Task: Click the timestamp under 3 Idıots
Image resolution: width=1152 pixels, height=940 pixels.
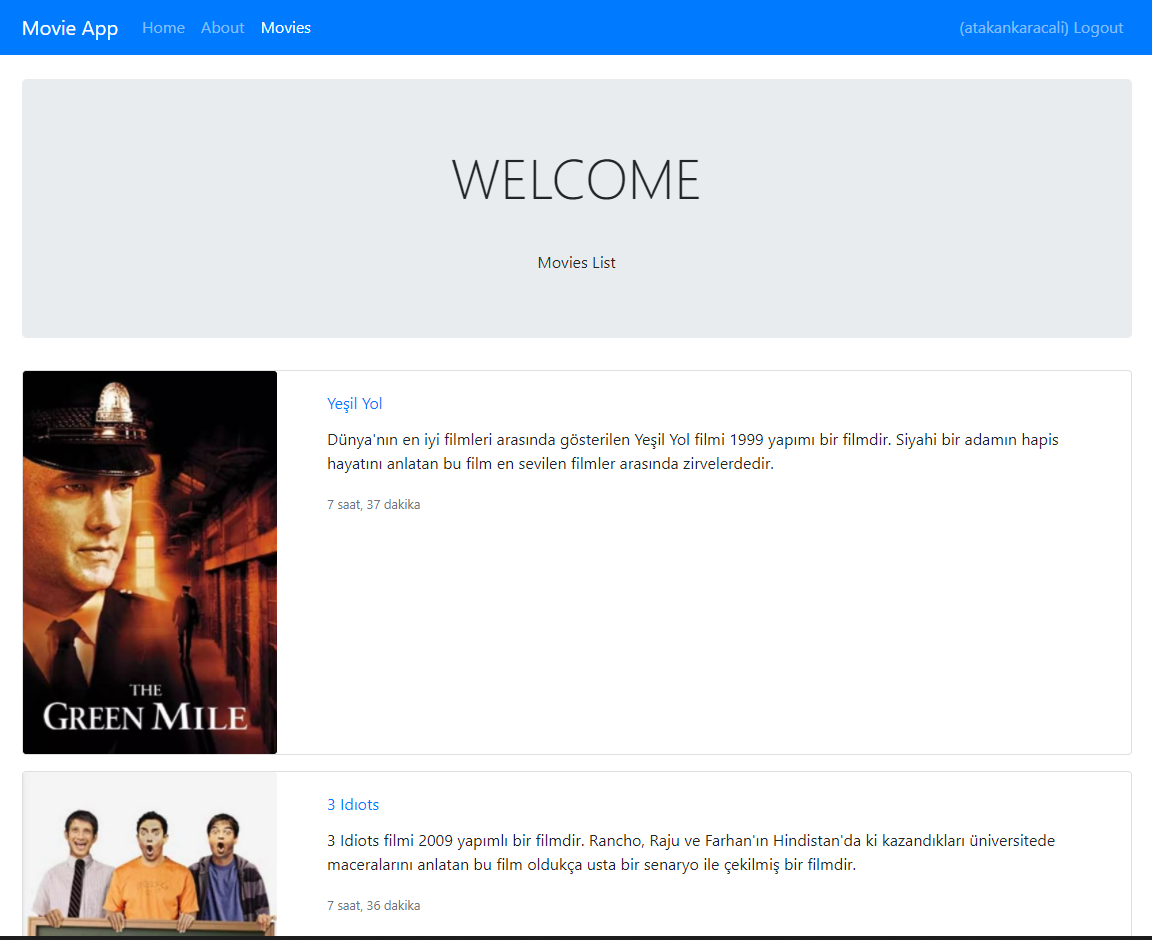Action: tap(373, 905)
